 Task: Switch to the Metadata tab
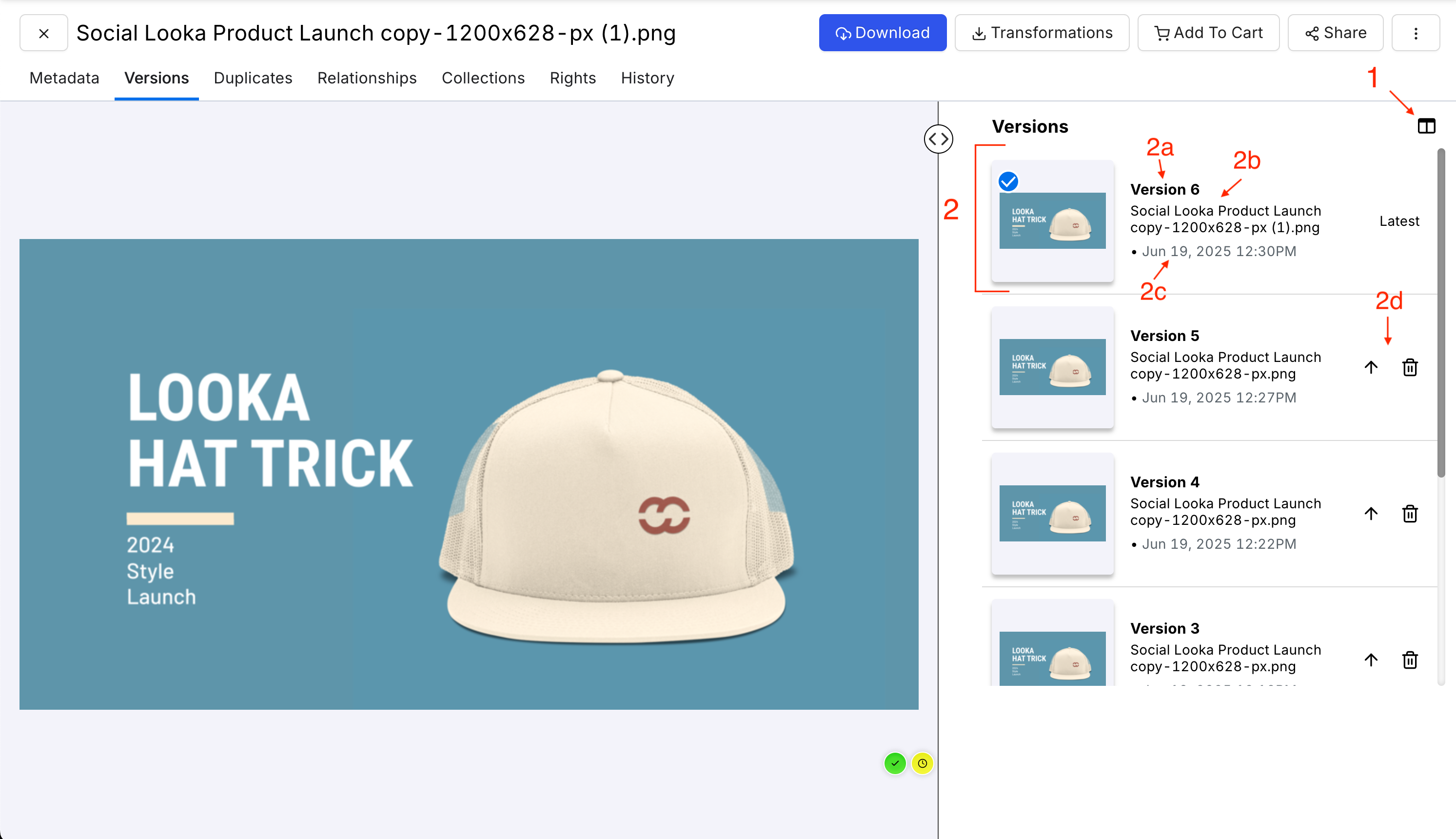click(x=64, y=78)
